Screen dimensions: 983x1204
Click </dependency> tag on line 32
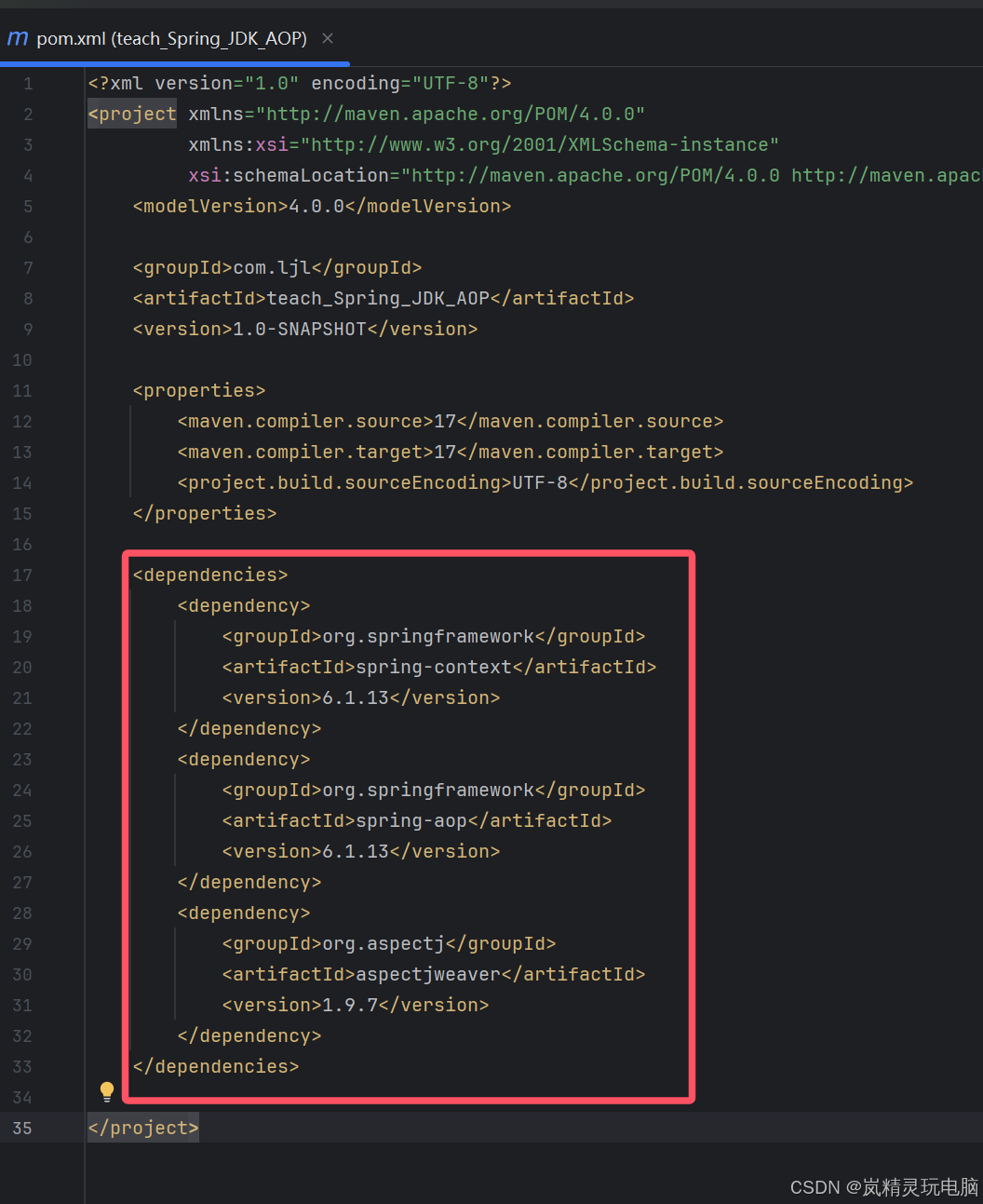click(249, 1035)
